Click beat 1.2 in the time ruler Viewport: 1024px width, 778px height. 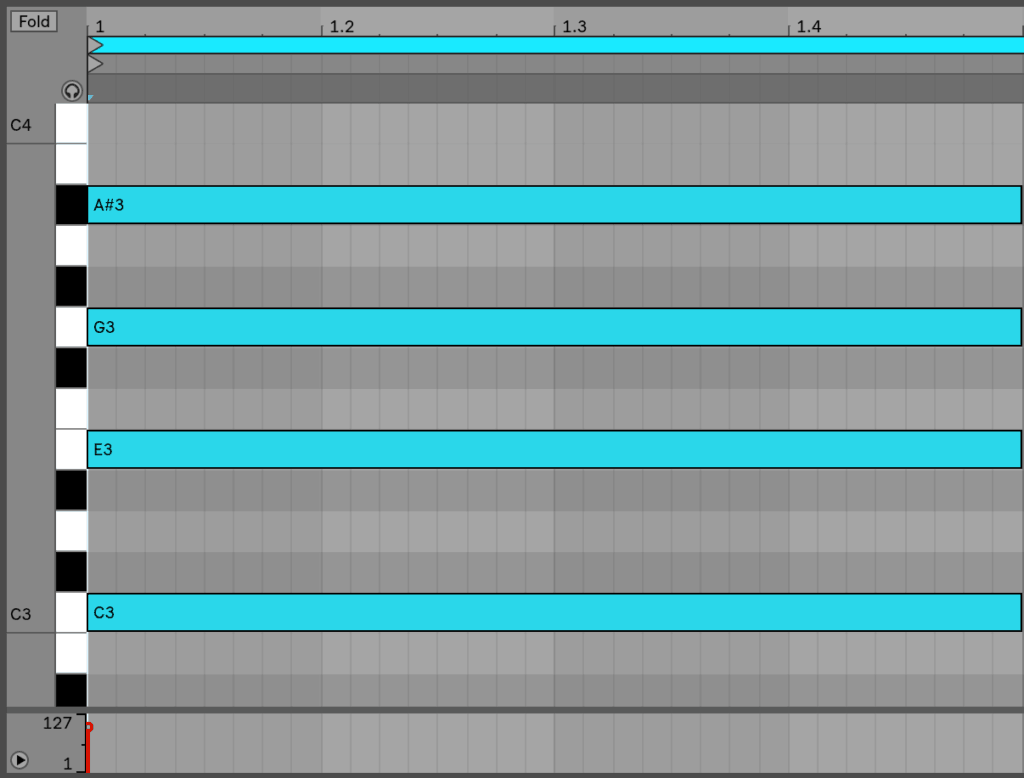tap(342, 27)
